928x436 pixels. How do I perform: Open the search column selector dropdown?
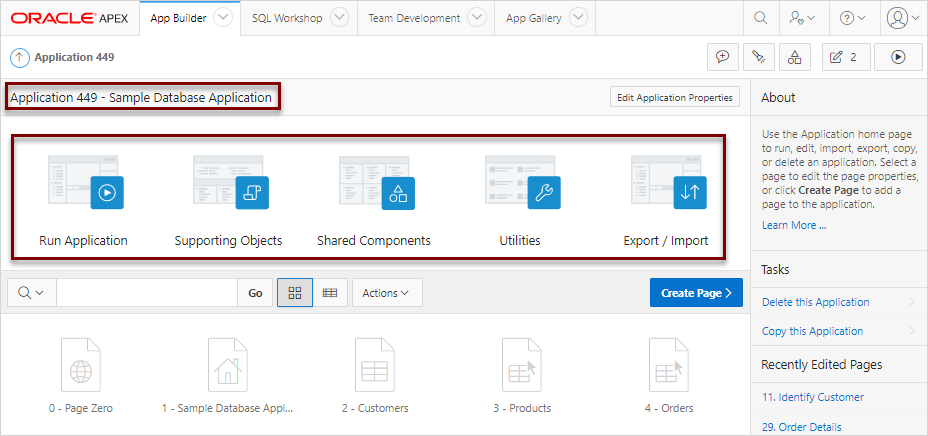click(x=32, y=293)
